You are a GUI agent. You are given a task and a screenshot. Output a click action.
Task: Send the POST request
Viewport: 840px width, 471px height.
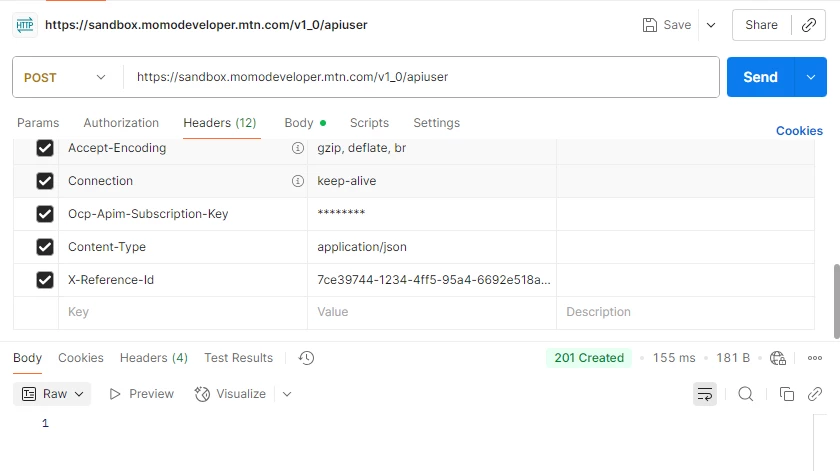pyautogui.click(x=761, y=77)
